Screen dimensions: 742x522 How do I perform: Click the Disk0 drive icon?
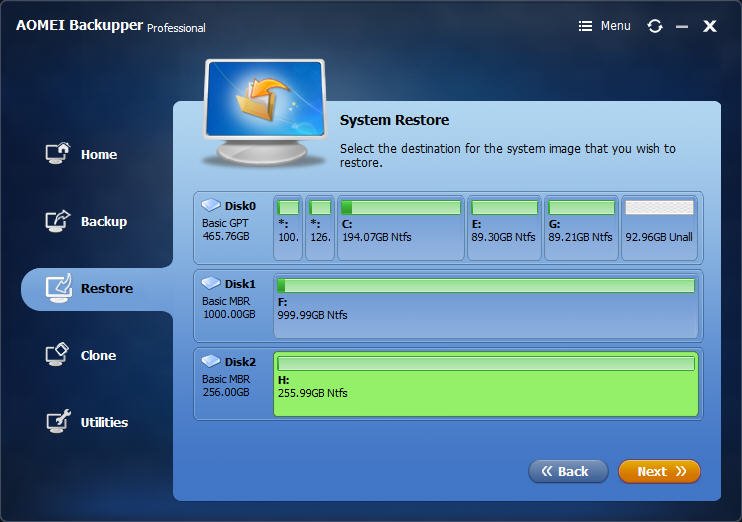211,205
